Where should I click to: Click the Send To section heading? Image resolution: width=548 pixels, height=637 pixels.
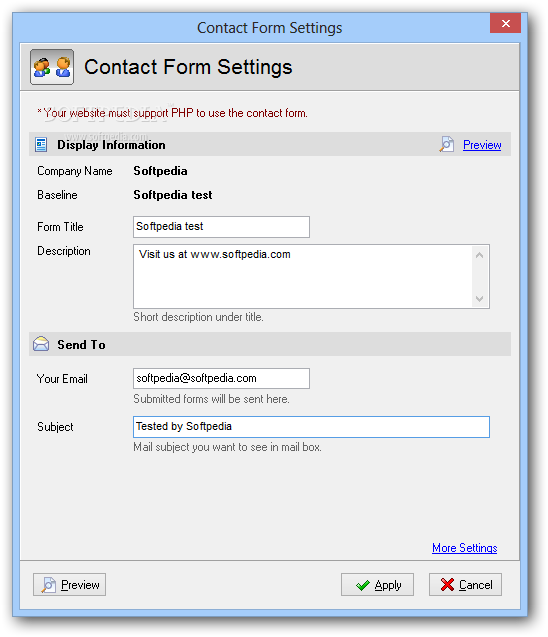81,344
